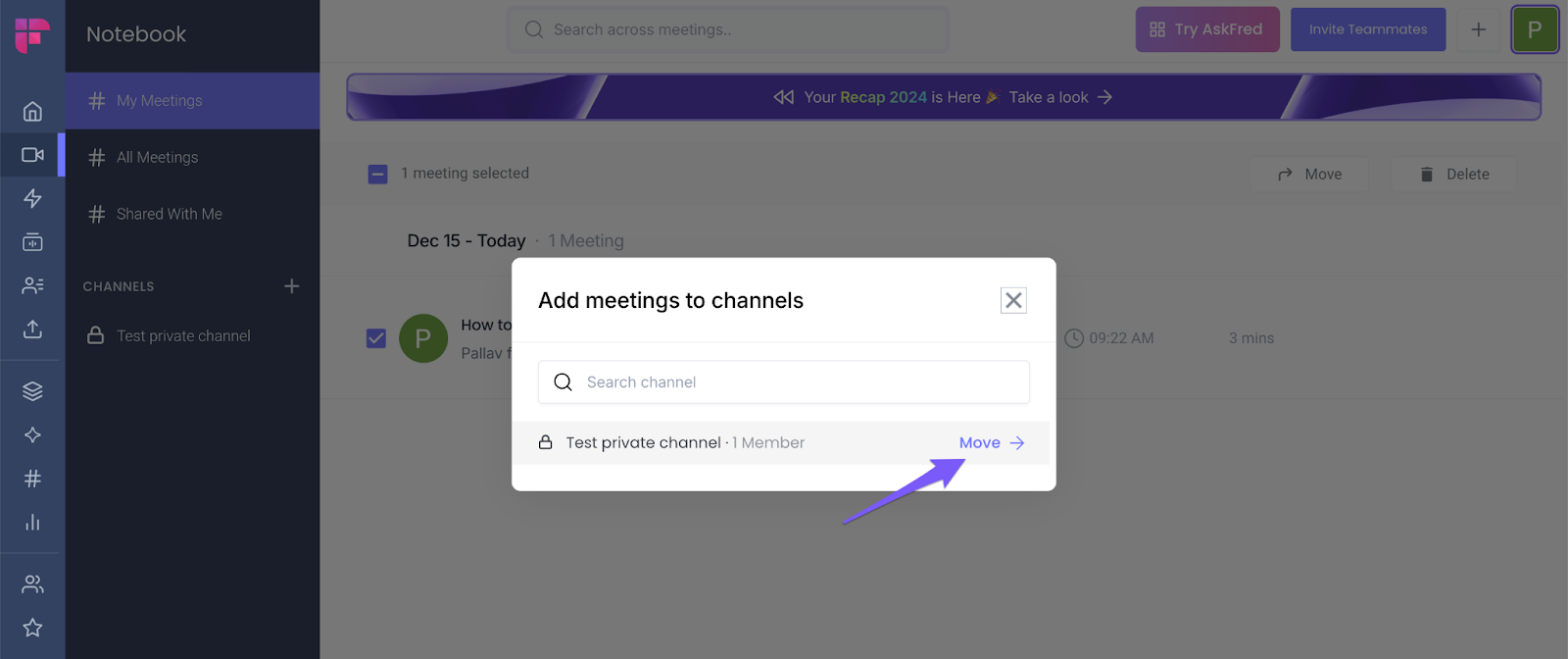The width and height of the screenshot is (1568, 659).
Task: Open the Shared With Me section
Action: coord(169,214)
